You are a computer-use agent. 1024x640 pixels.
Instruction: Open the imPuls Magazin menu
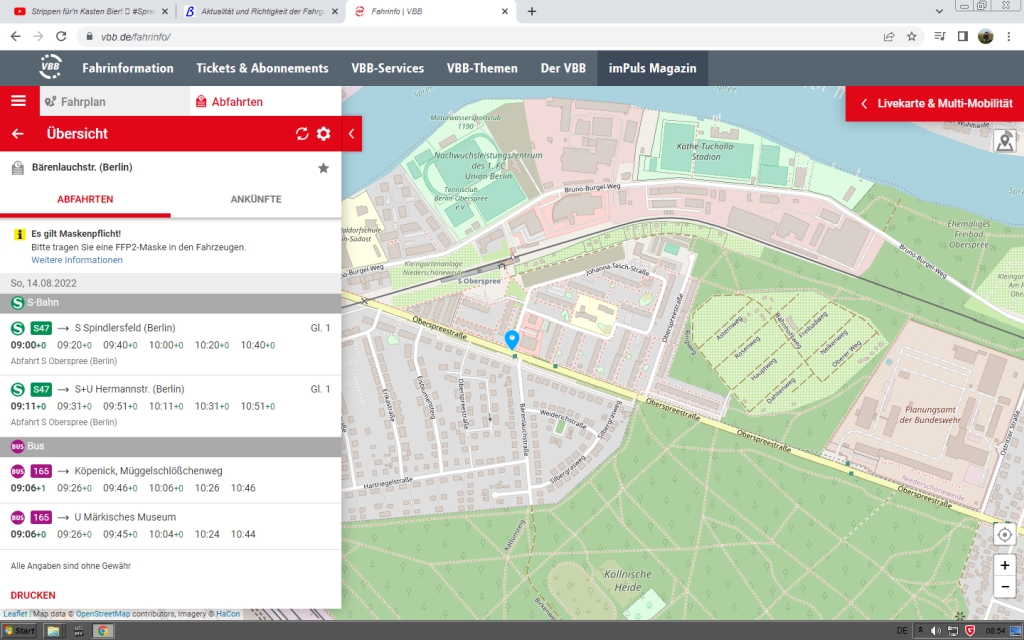pyautogui.click(x=652, y=68)
